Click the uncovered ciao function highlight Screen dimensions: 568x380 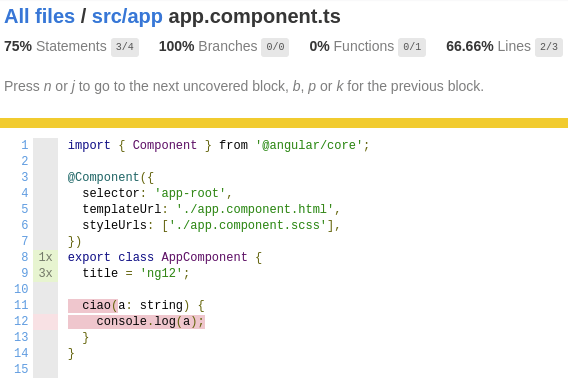tap(93, 306)
